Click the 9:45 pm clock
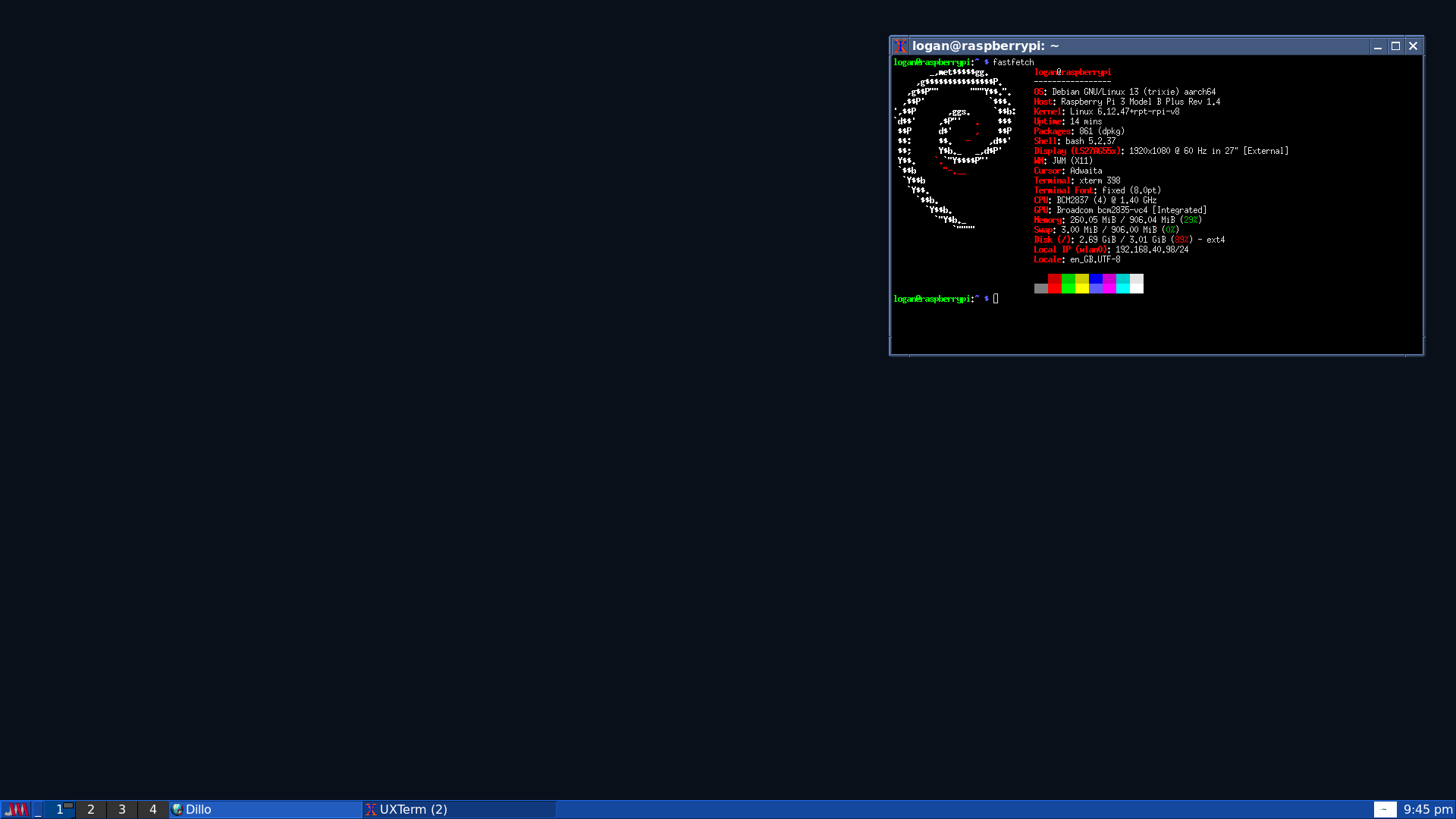Screen dimensions: 1456x819 point(1428,809)
